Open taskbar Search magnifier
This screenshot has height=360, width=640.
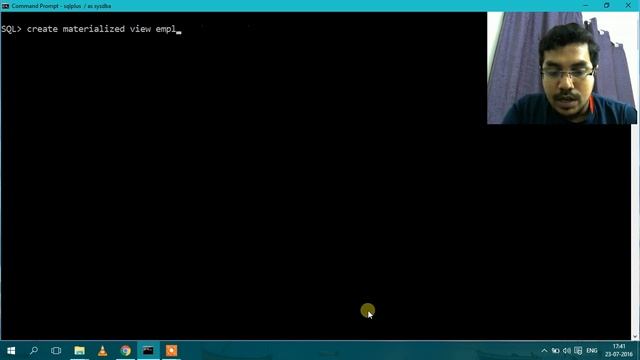[34, 351]
